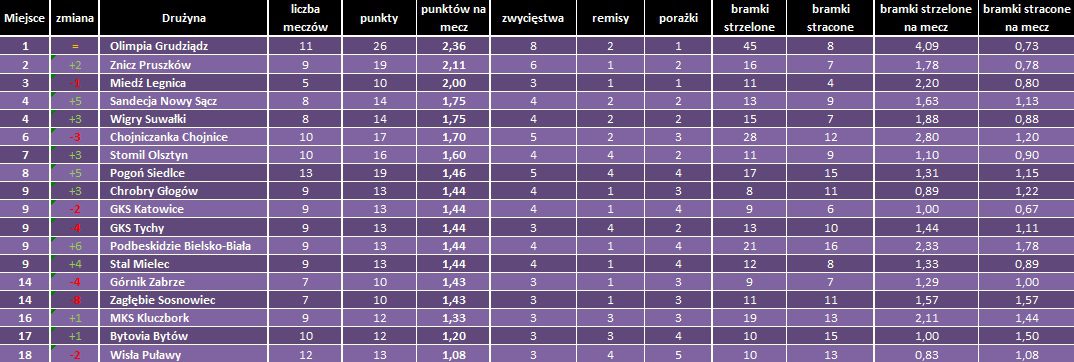Click the Miejsce column header

25,18
